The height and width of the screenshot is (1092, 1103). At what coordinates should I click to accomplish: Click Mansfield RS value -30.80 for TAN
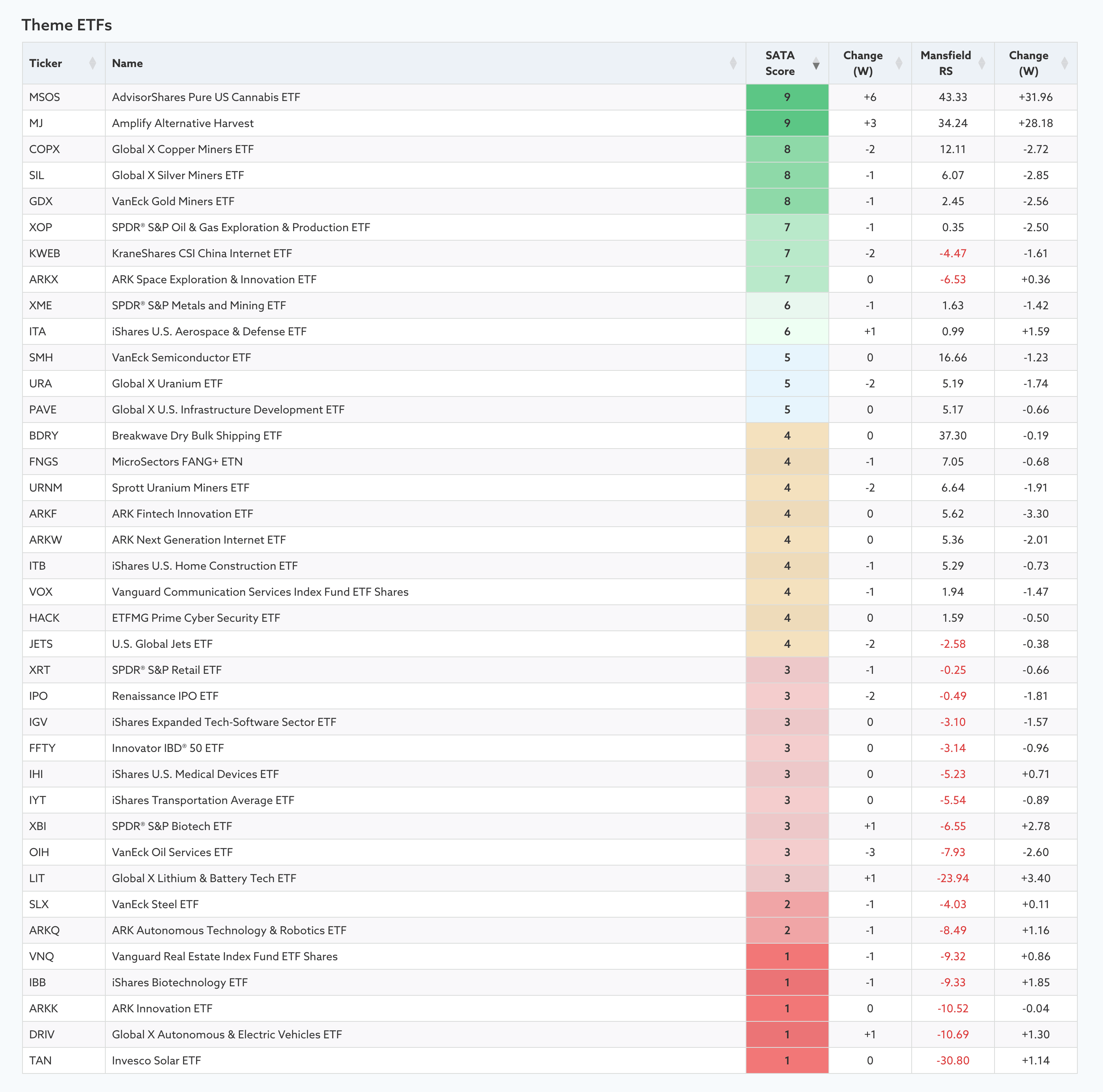[953, 1060]
